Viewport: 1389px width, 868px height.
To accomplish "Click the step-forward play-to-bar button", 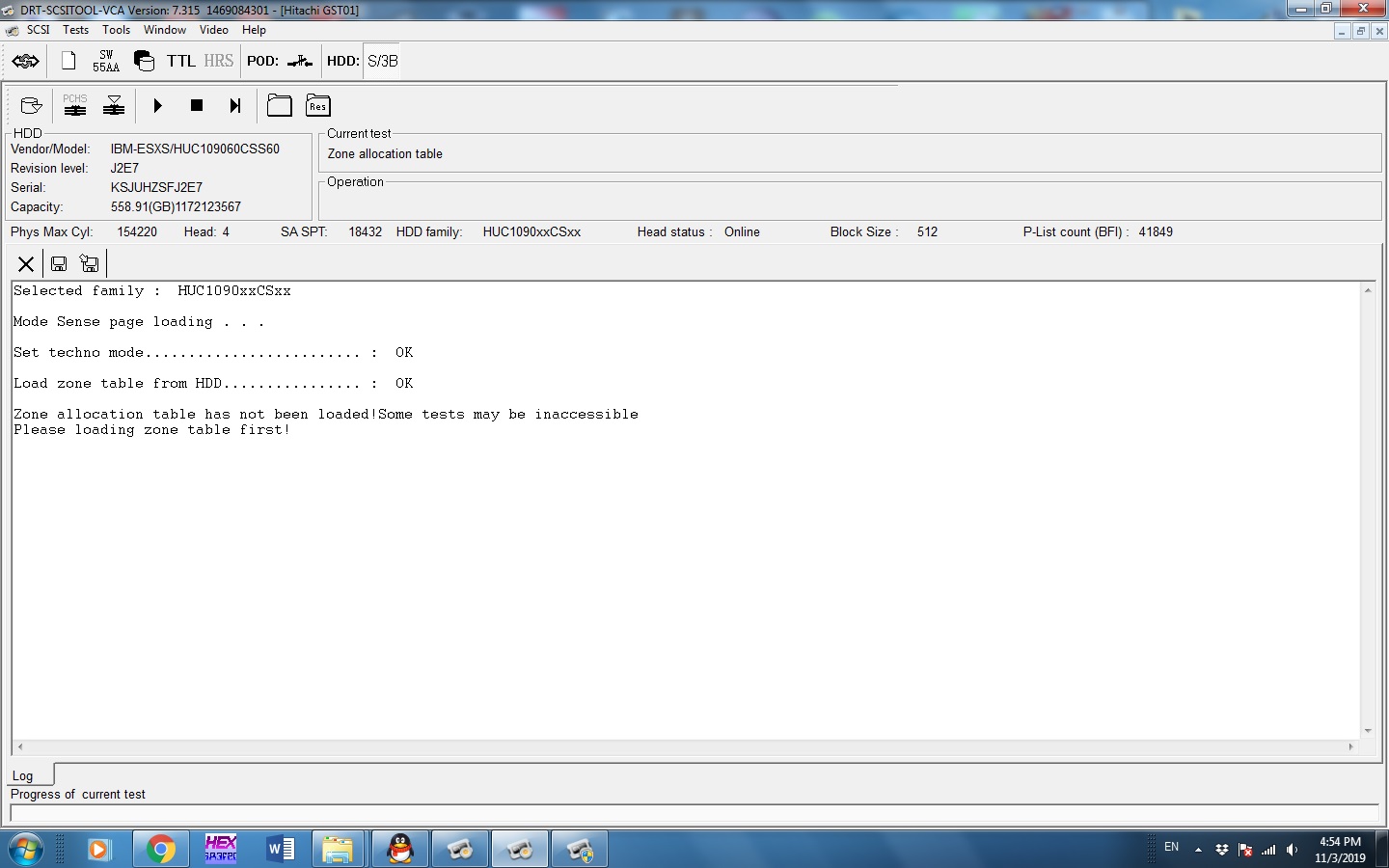I will pyautogui.click(x=235, y=105).
